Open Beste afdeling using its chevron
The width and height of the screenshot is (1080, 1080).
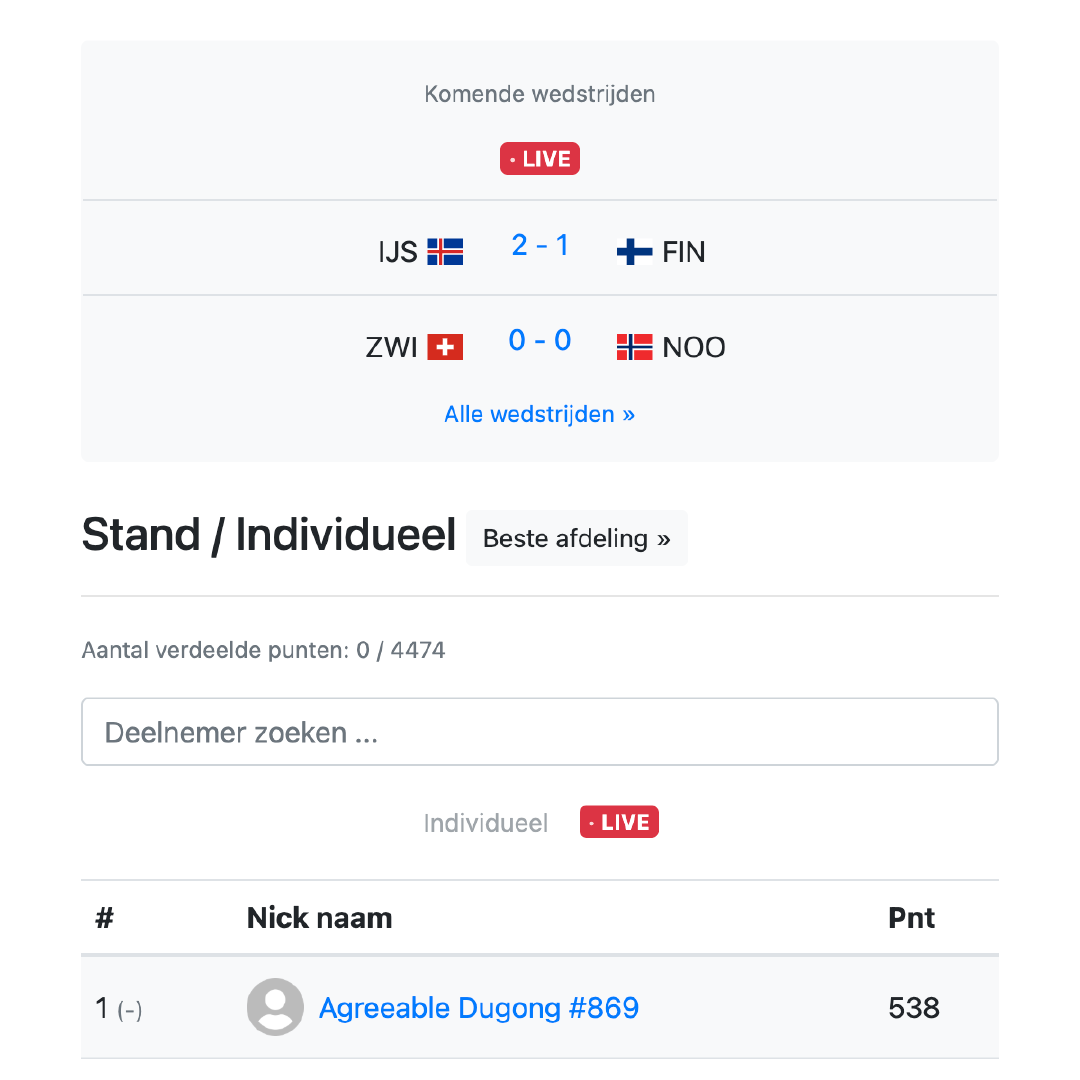pyautogui.click(x=662, y=538)
